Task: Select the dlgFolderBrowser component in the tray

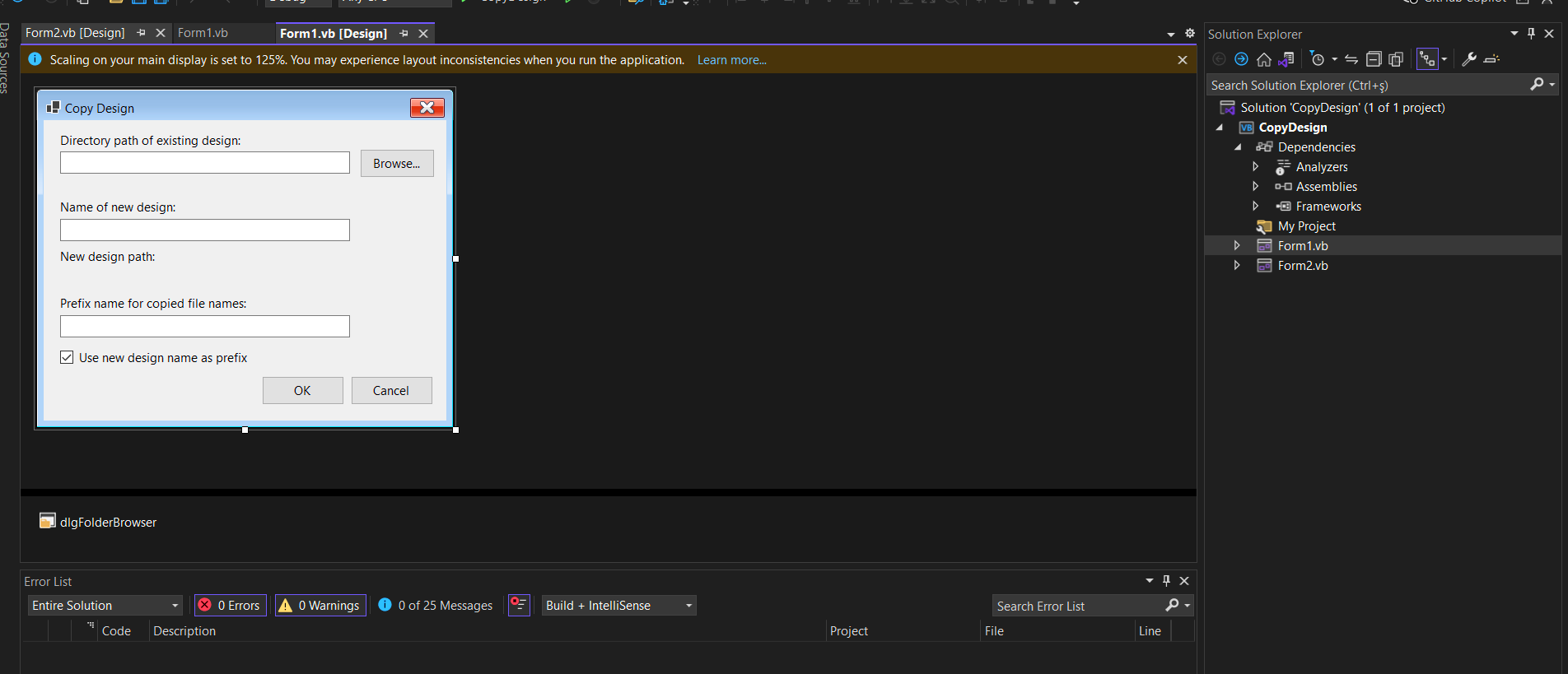Action: (98, 522)
